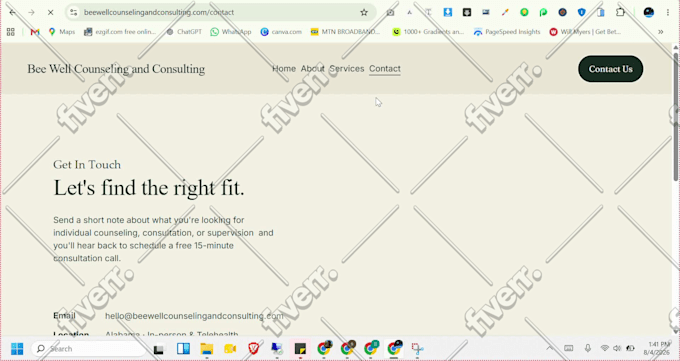
Task: Click the green P extension icon
Action: [543, 13]
